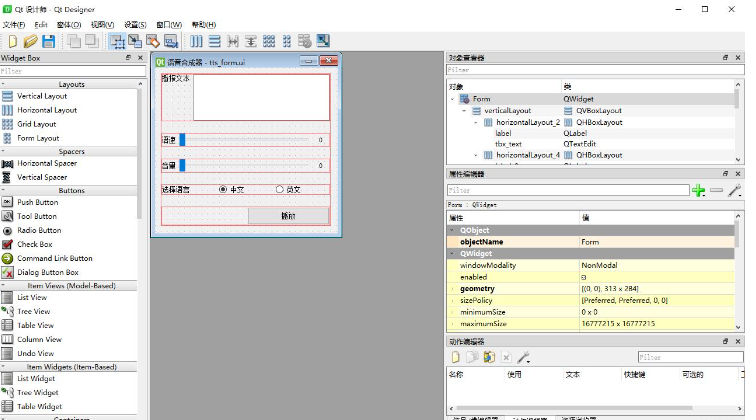756x420 pixels.
Task: Click the Edit Tab Order toolbar icon
Action: coord(171,41)
